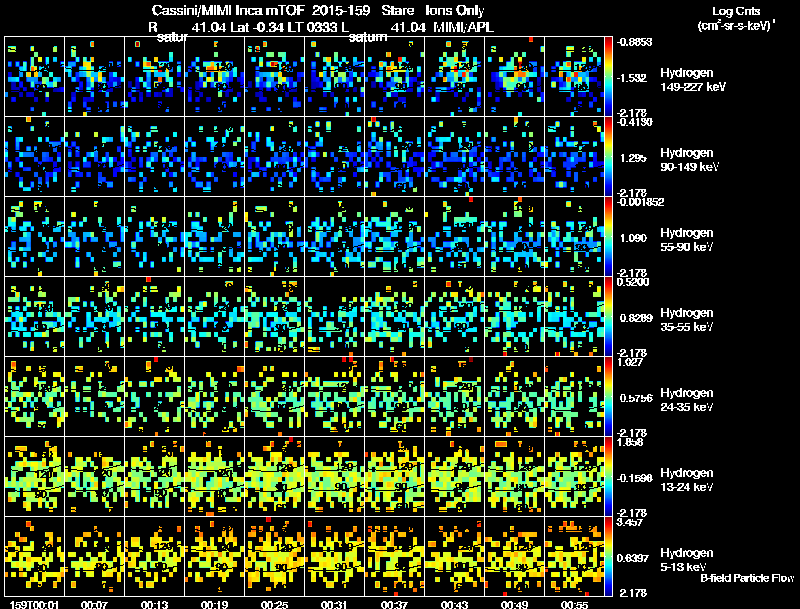Viewport: 800px width, 609px height.
Task: Select the 'Hydrogen 35-55 keV' row label
Action: 687,320
